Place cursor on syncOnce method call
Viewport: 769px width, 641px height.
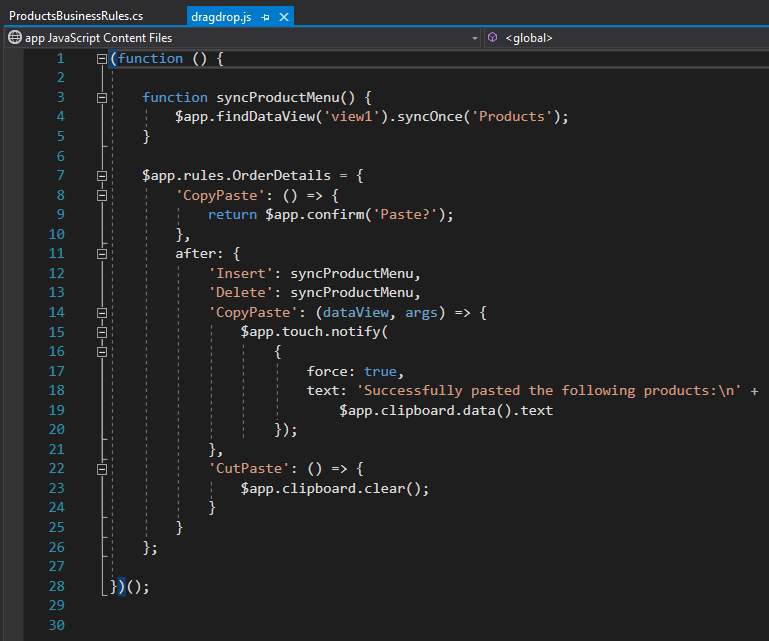pyautogui.click(x=432, y=117)
